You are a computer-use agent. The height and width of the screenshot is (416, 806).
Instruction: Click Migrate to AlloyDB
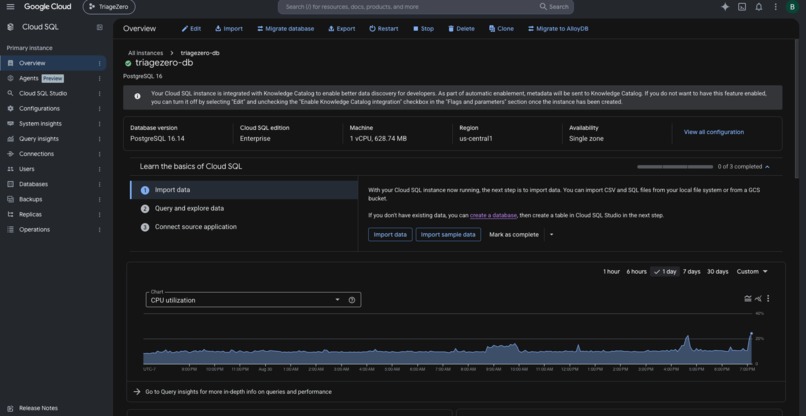[558, 29]
